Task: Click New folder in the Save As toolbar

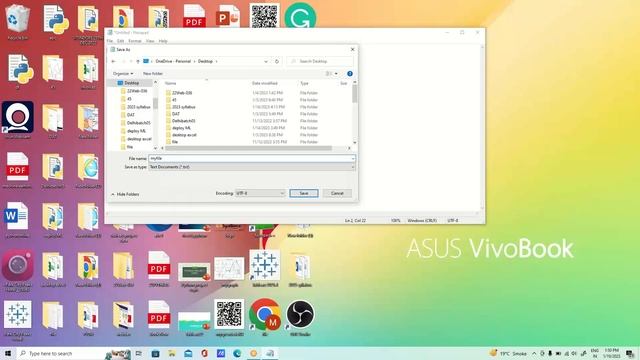Action: click(x=153, y=73)
